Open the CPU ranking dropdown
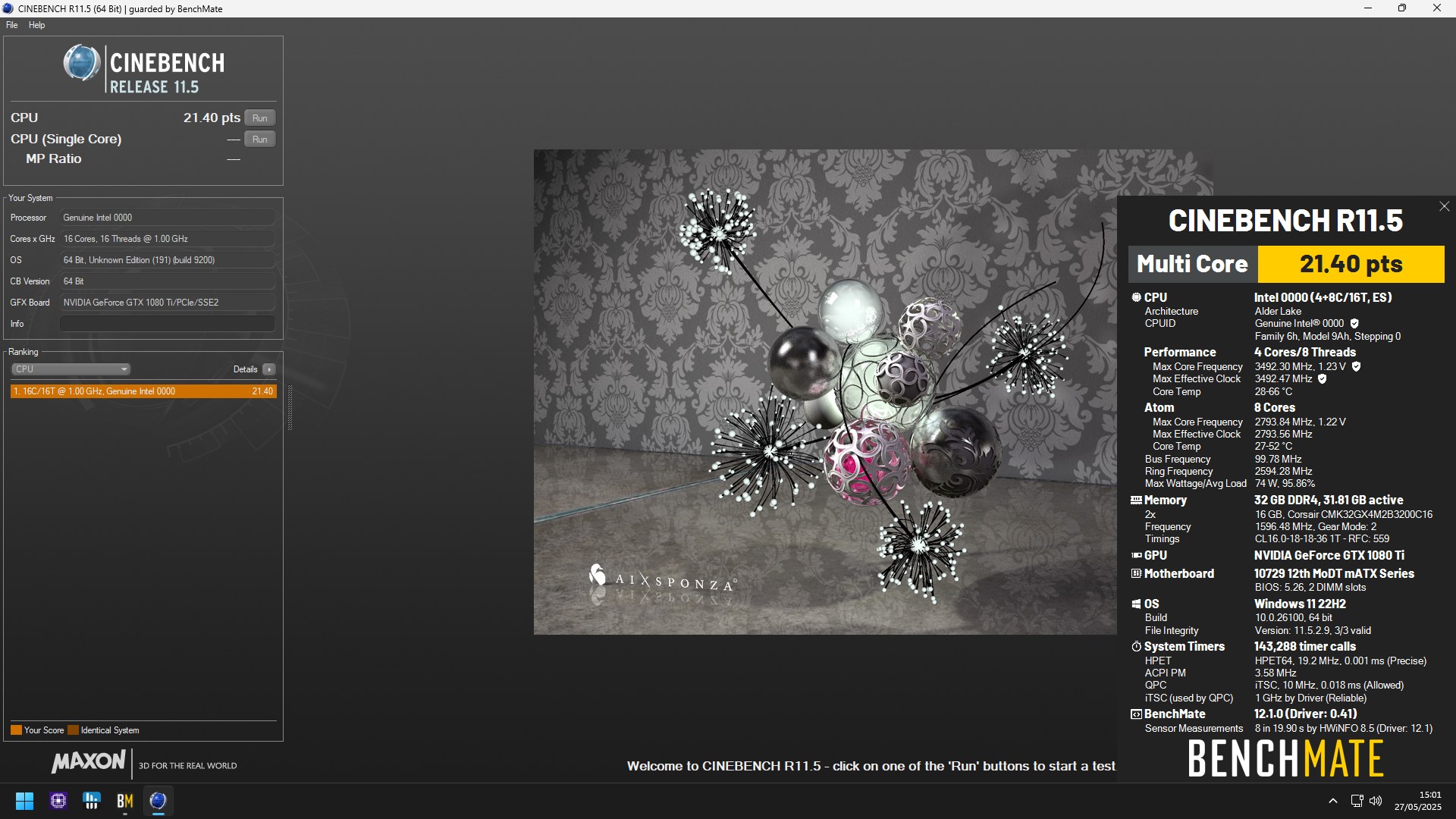Screen dimensions: 1456x819 [x=71, y=369]
